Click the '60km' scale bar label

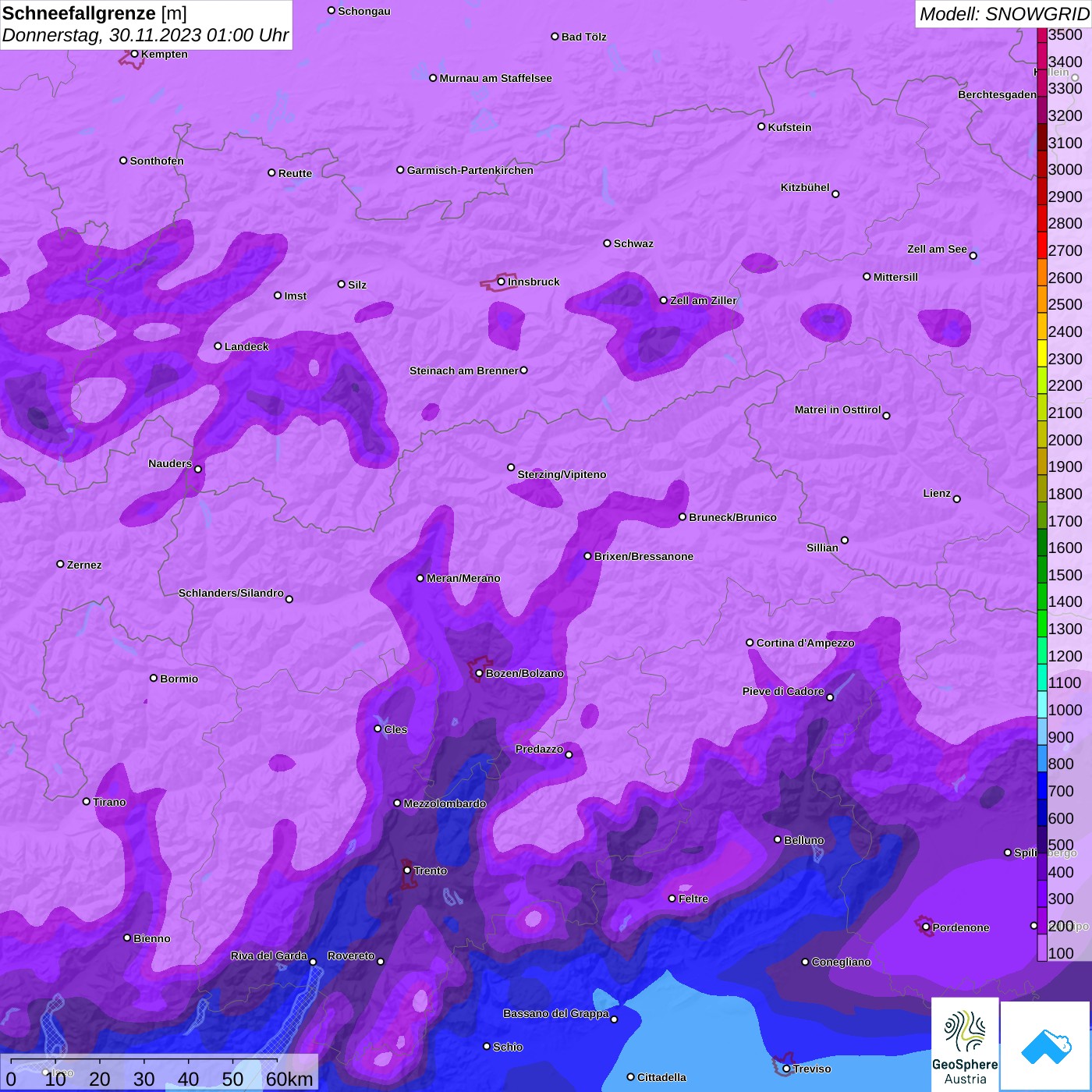coord(289,1079)
